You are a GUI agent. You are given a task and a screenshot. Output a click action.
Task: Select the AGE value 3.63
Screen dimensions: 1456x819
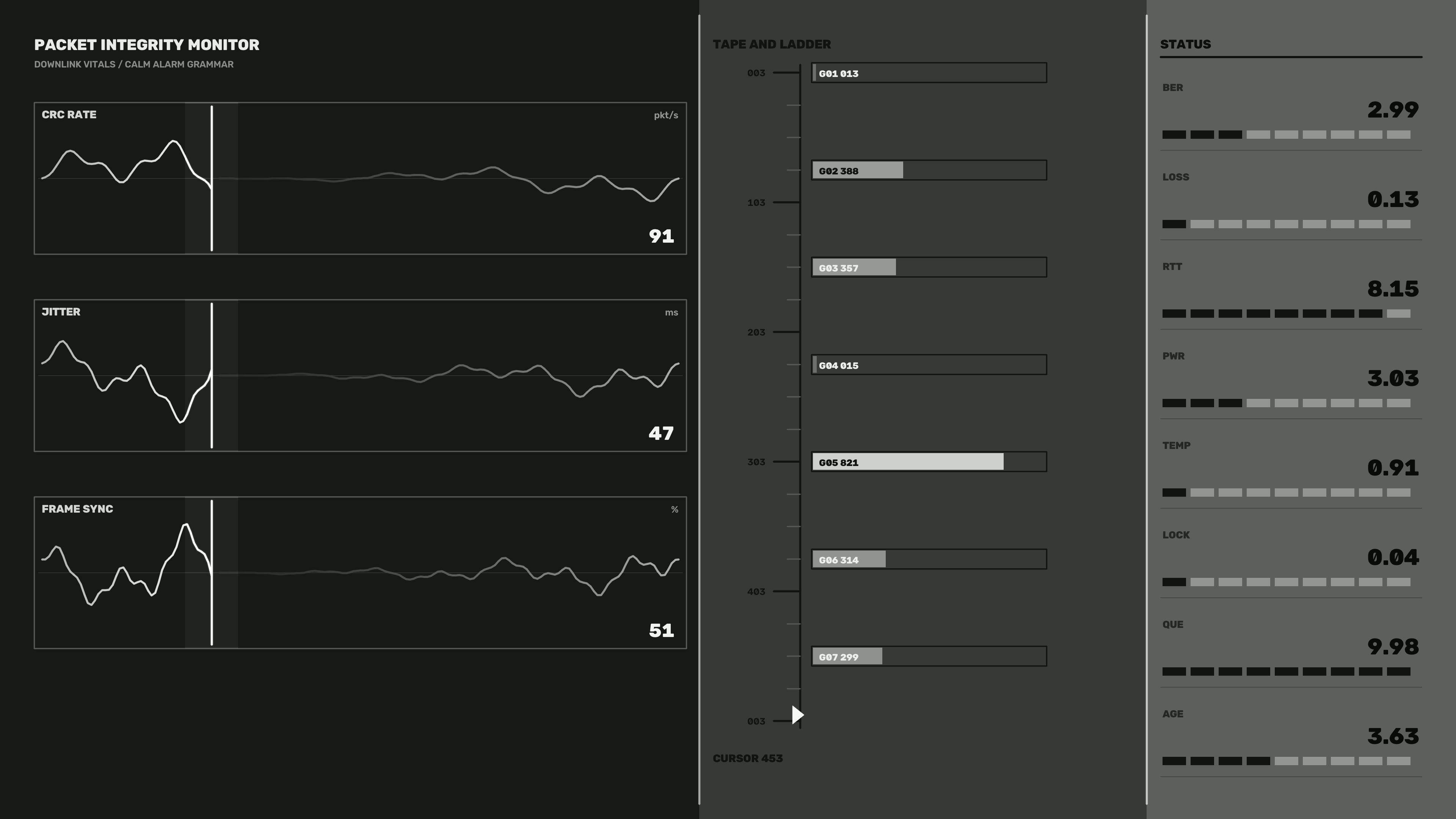tap(1393, 736)
